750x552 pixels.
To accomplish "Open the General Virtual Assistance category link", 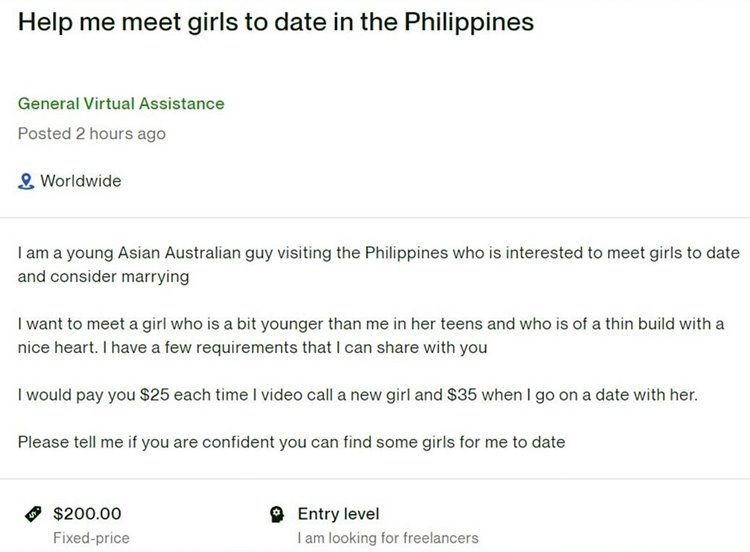I will click(121, 103).
